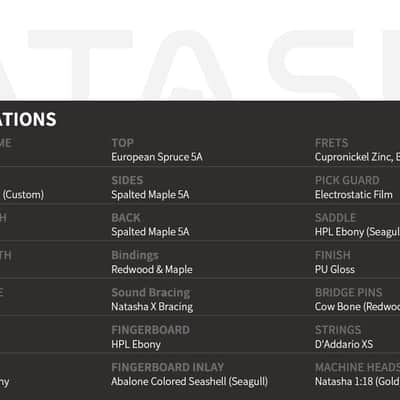The image size is (400, 400).
Task: Select the PU Gloss finish value
Action: pos(335,269)
